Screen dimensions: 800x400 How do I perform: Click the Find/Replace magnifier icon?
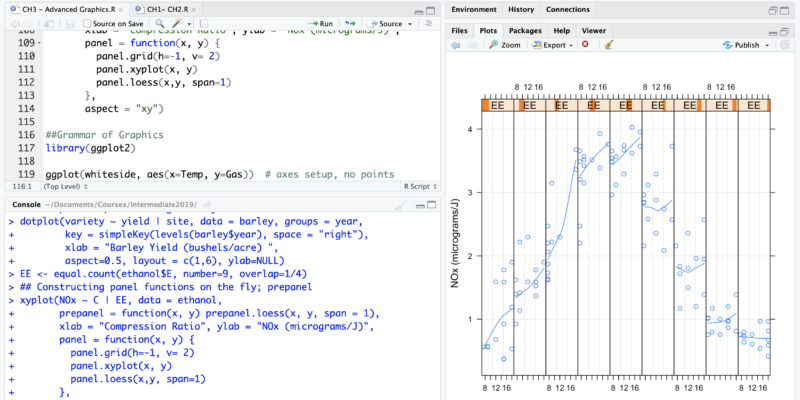162,23
